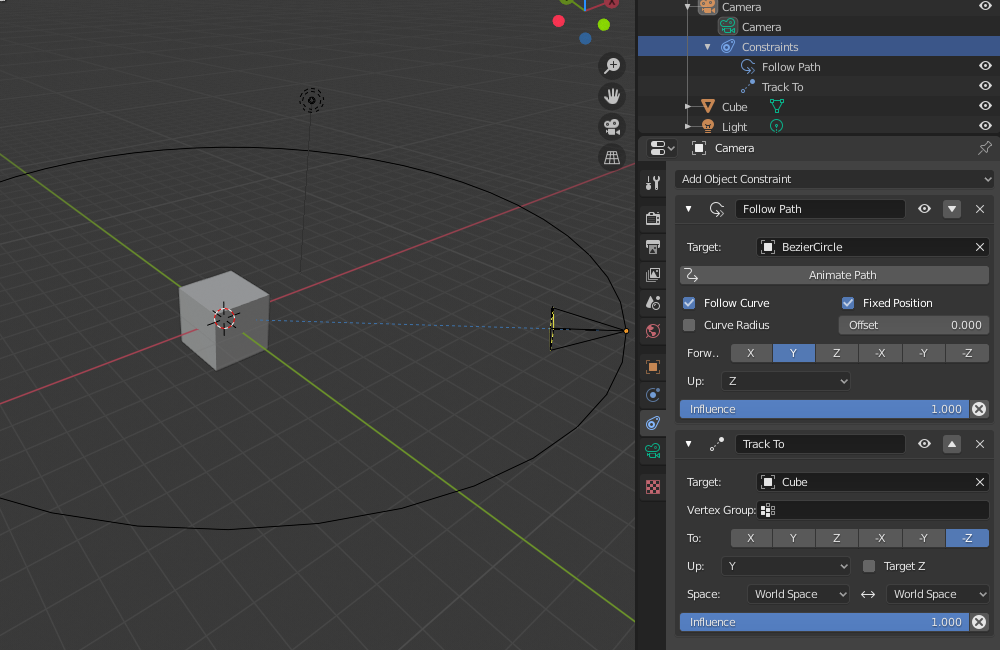Set Track To axis to -Y
1000x650 pixels.
(923, 538)
